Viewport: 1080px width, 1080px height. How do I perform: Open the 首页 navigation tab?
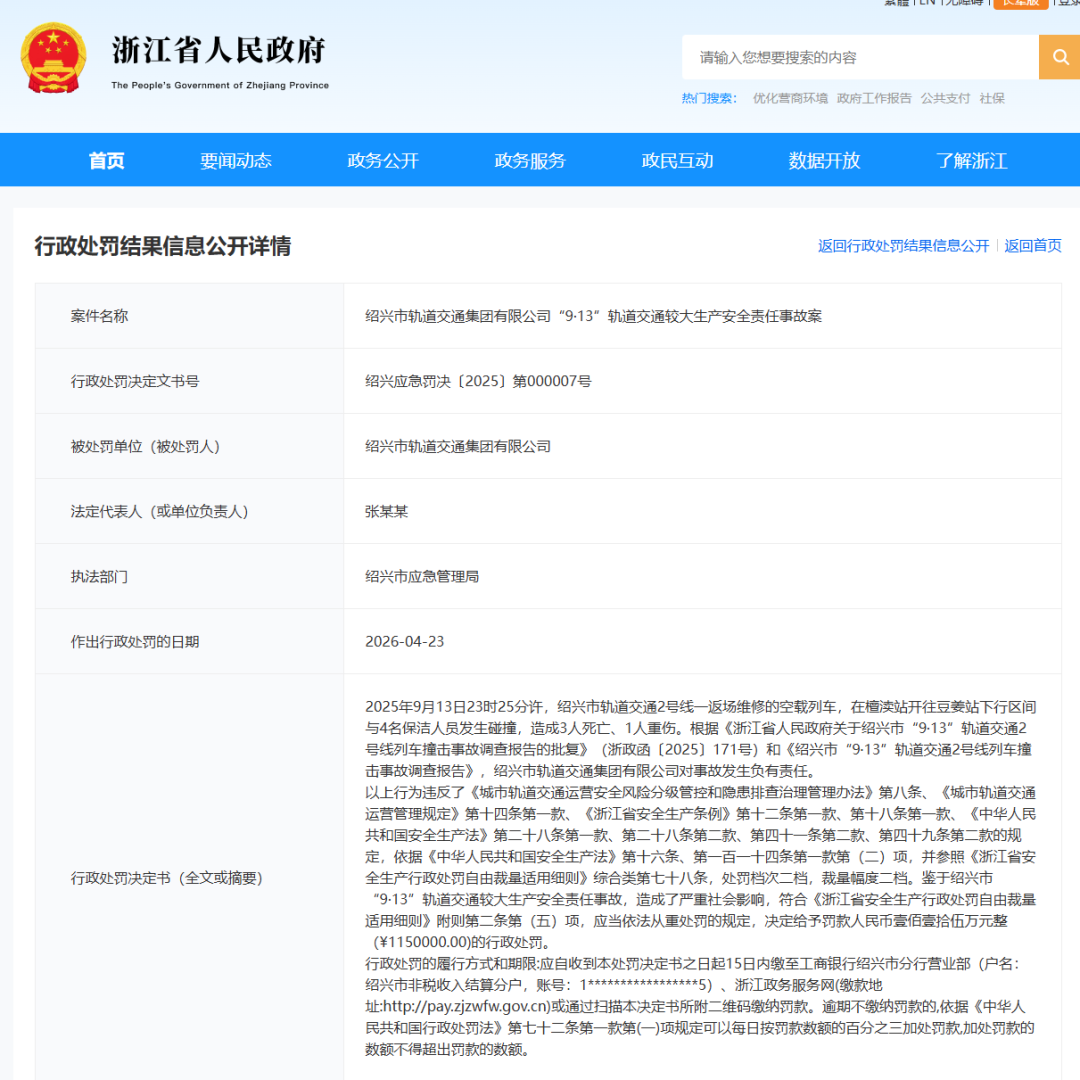pyautogui.click(x=107, y=161)
